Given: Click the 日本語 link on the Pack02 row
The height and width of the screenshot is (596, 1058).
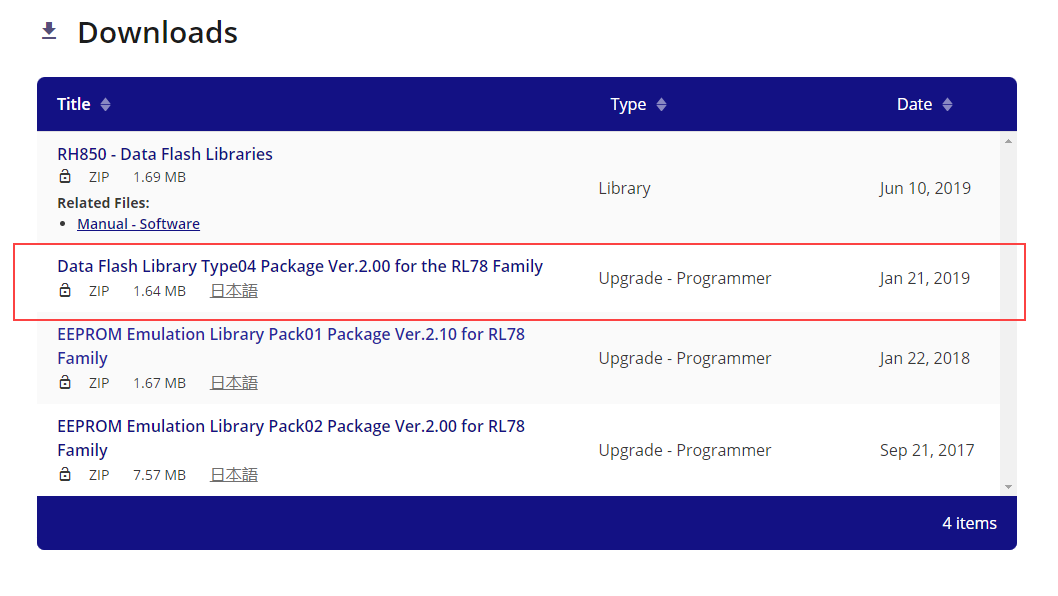Looking at the screenshot, I should click(233, 474).
